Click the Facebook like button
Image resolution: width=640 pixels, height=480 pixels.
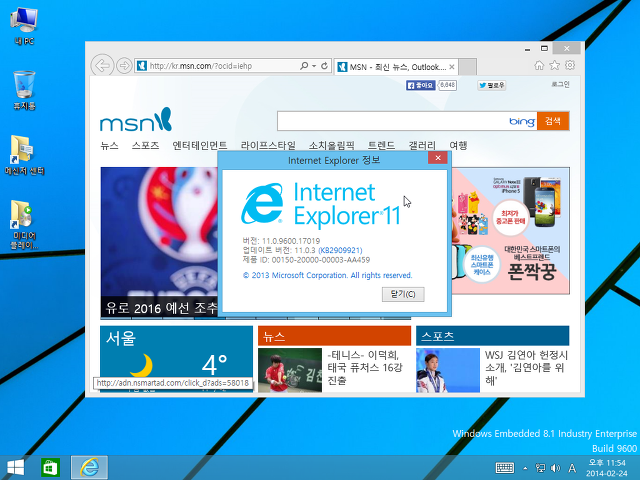pyautogui.click(x=421, y=85)
